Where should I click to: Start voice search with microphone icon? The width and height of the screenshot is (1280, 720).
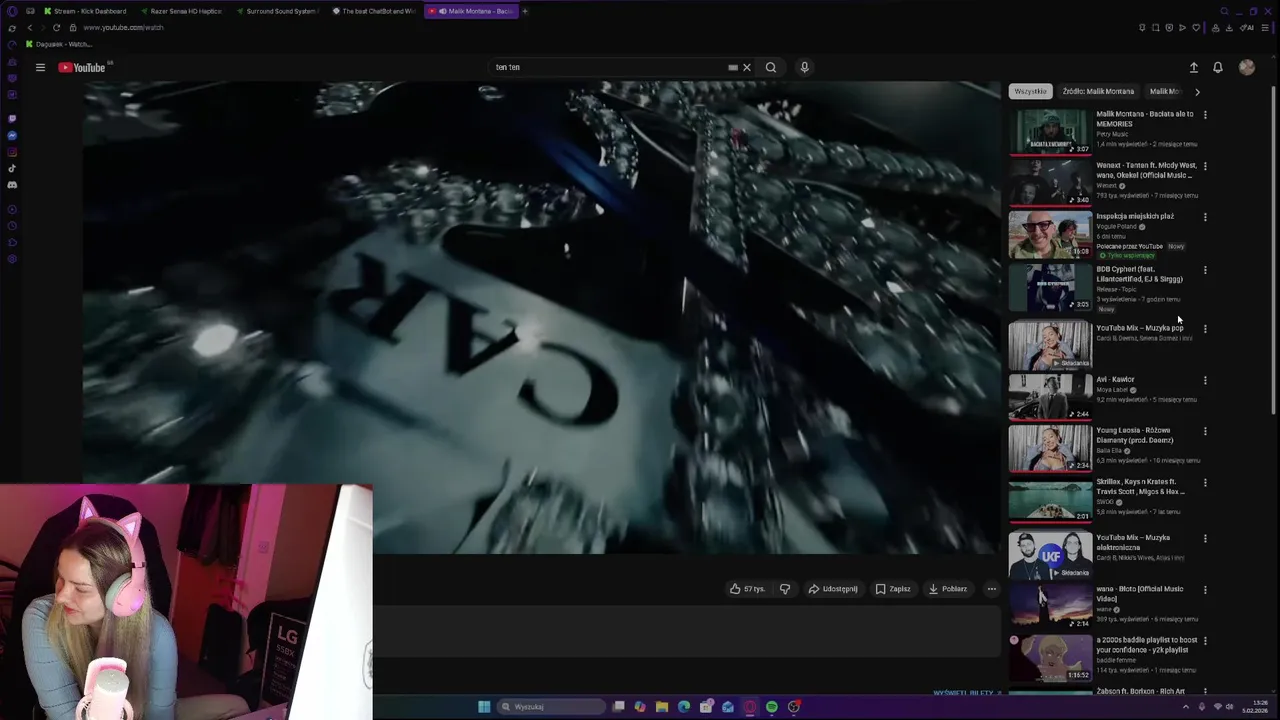804,67
